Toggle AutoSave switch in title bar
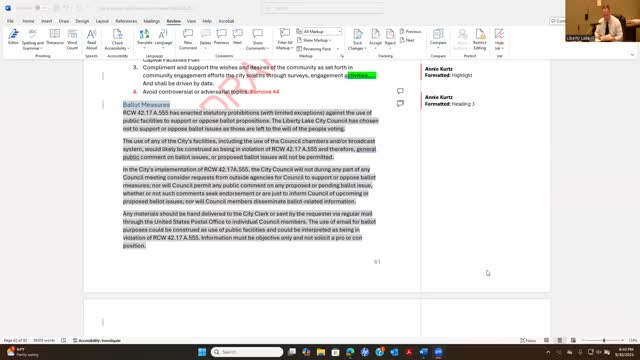Image resolution: width=640 pixels, height=360 pixels. pos(40,8)
